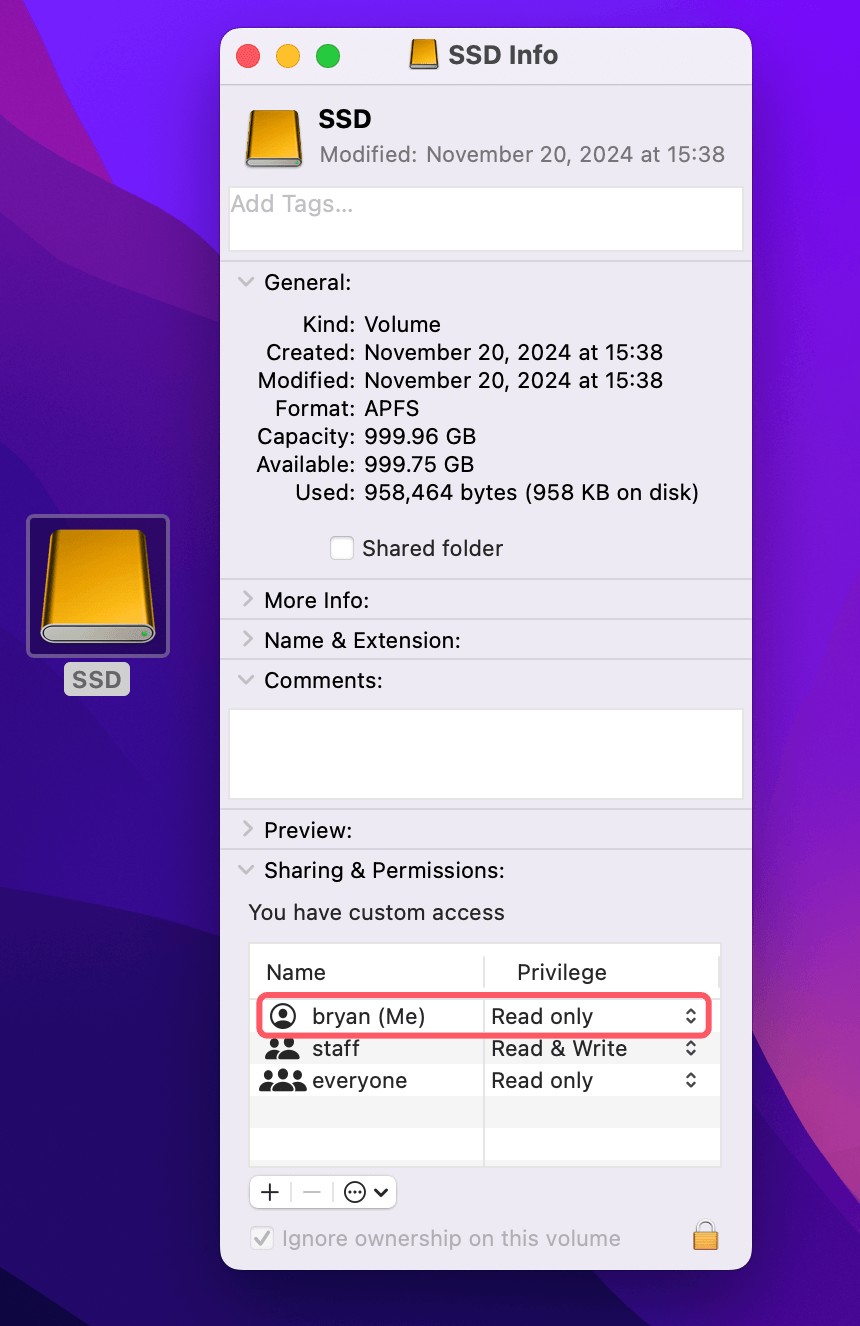Click the everyone group icon

(283, 1080)
